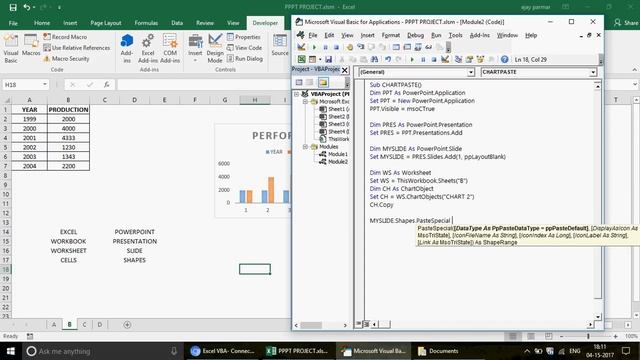Click Toggle Folders icon in Project pane

point(323,82)
